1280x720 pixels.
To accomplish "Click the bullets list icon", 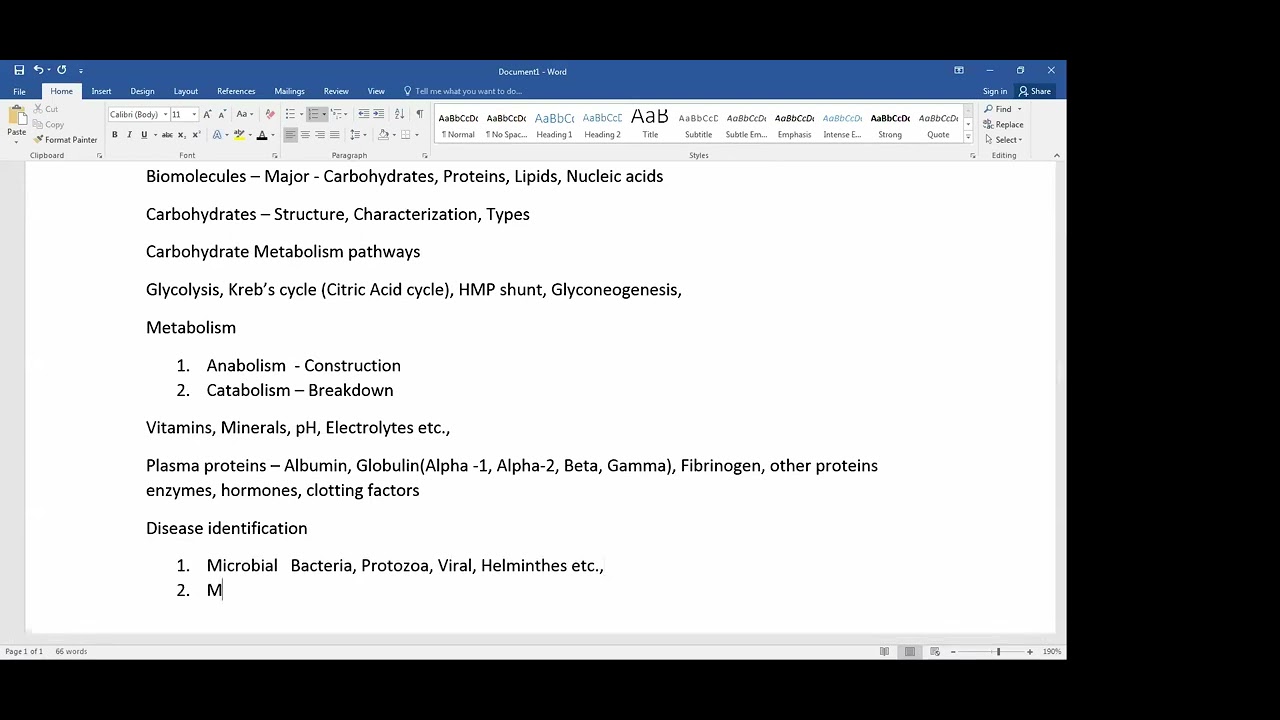I will click(x=290, y=114).
